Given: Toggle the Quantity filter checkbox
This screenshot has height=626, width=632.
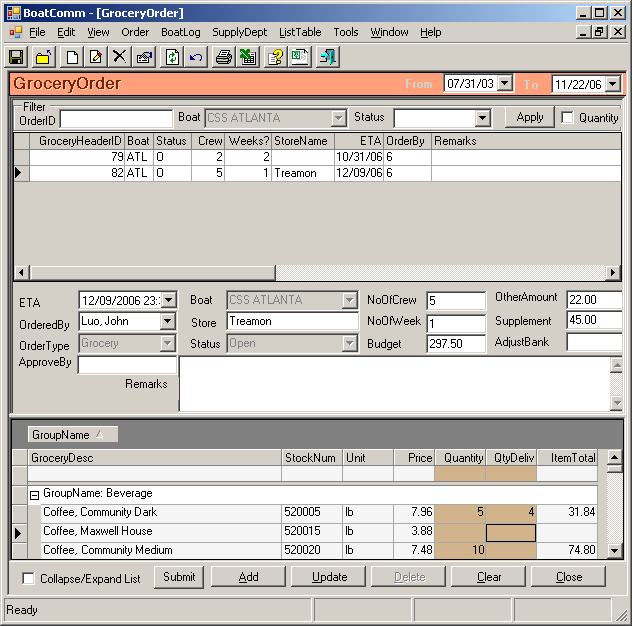Looking at the screenshot, I should pos(567,118).
